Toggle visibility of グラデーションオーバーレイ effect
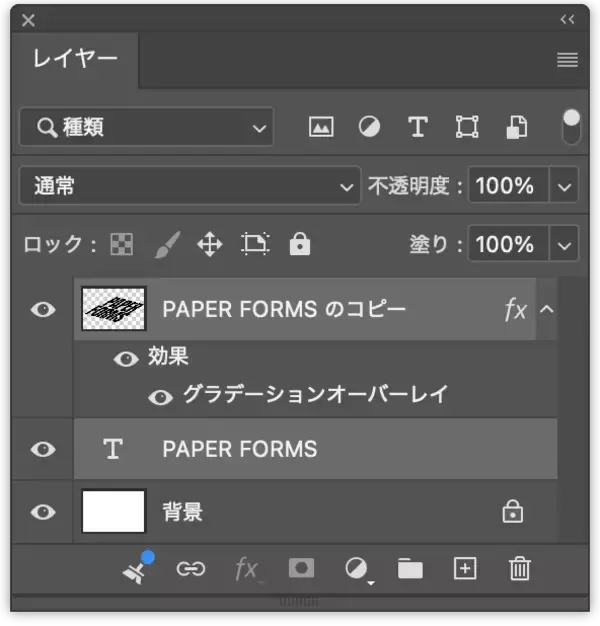Image resolution: width=600 pixels, height=626 pixels. pyautogui.click(x=160, y=397)
